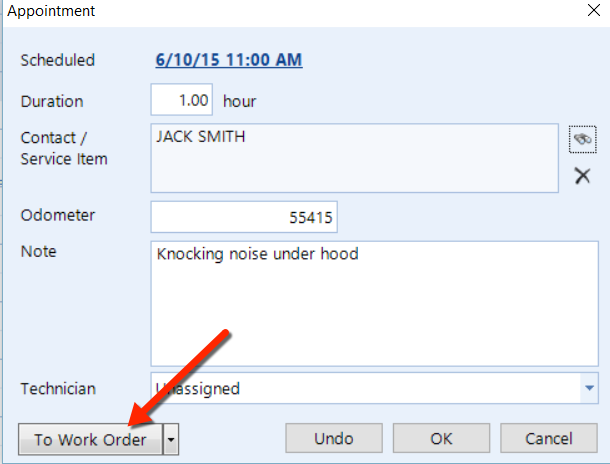Open the scheduled date link 6/10/15 11:00 AM
This screenshot has width=610, height=464.
(x=229, y=60)
